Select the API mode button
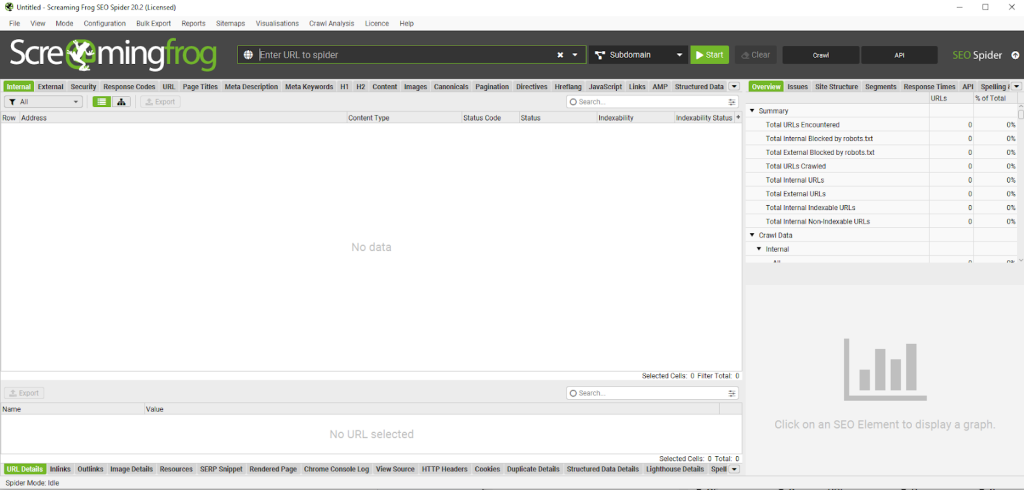Image resolution: width=1024 pixels, height=490 pixels. (899, 55)
